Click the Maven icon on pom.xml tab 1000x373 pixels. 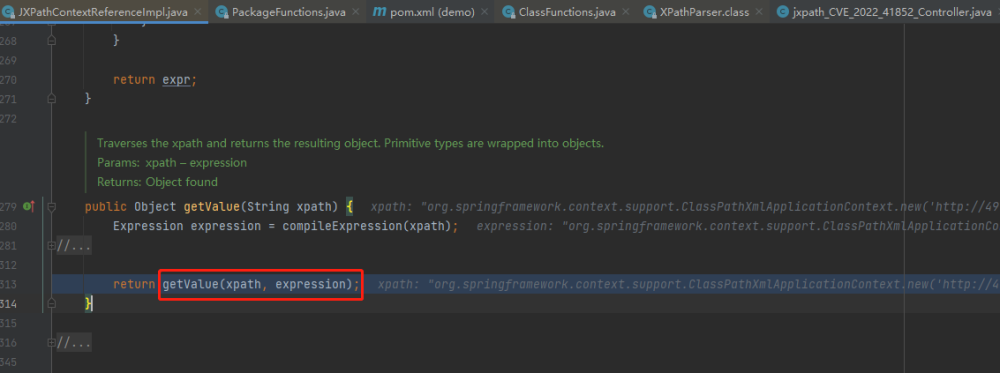379,12
